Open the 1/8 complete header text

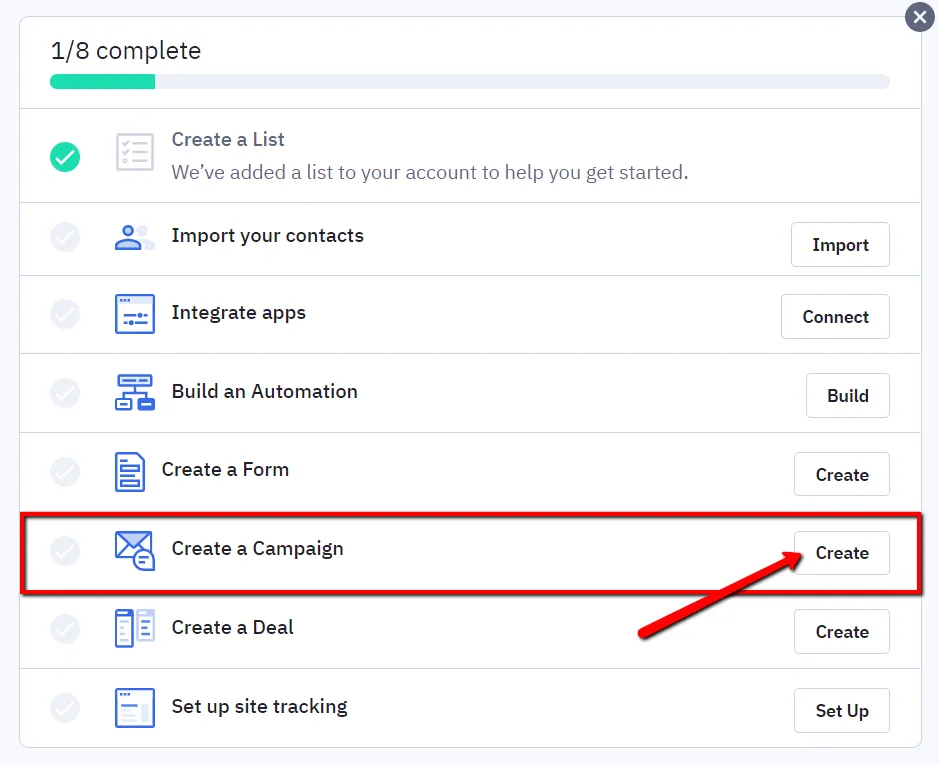point(125,49)
